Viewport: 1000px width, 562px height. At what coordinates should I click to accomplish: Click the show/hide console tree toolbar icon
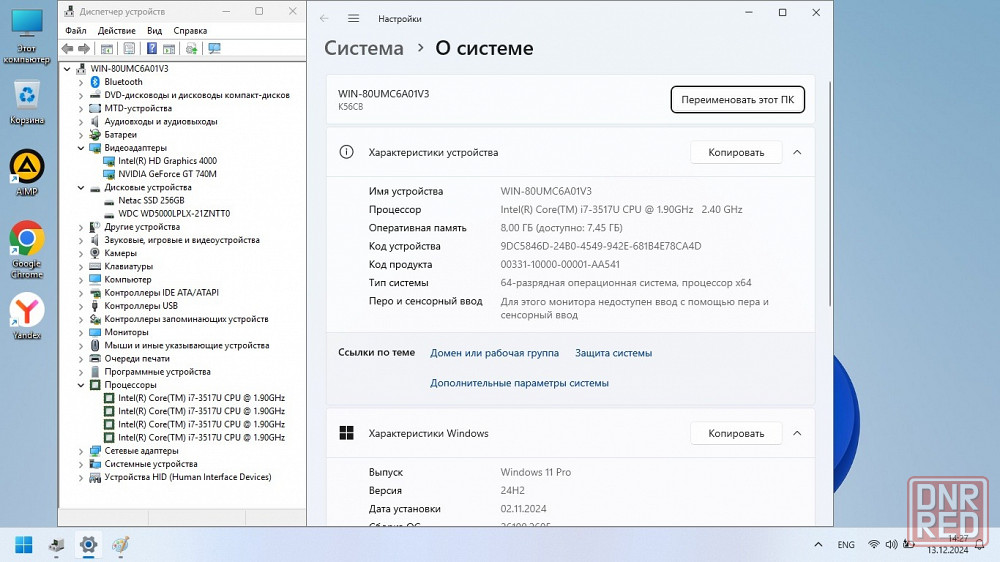click(107, 48)
